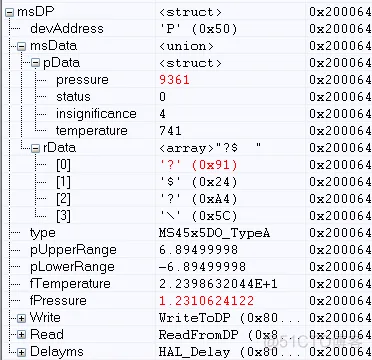Click the location address in msDP row
Image resolution: width=372 pixels, height=360 pixels.
[x=340, y=12]
